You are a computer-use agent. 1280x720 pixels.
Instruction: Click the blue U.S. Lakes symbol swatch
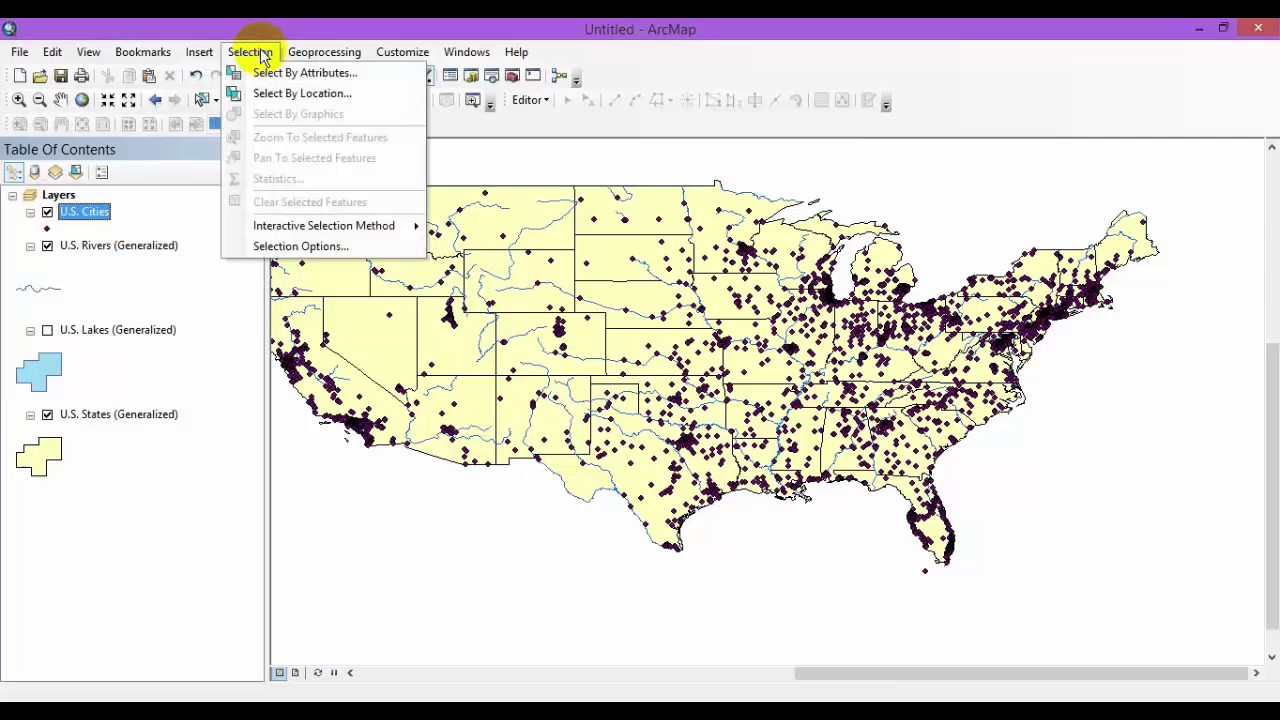click(39, 372)
